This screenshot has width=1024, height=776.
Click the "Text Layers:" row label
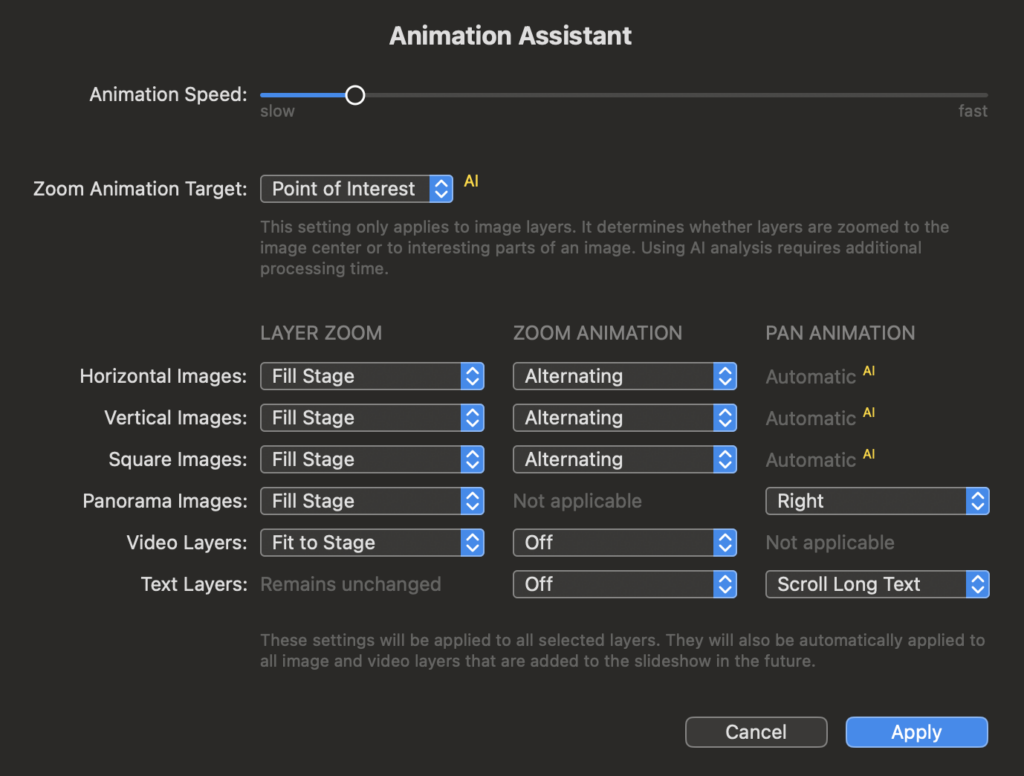(x=194, y=584)
